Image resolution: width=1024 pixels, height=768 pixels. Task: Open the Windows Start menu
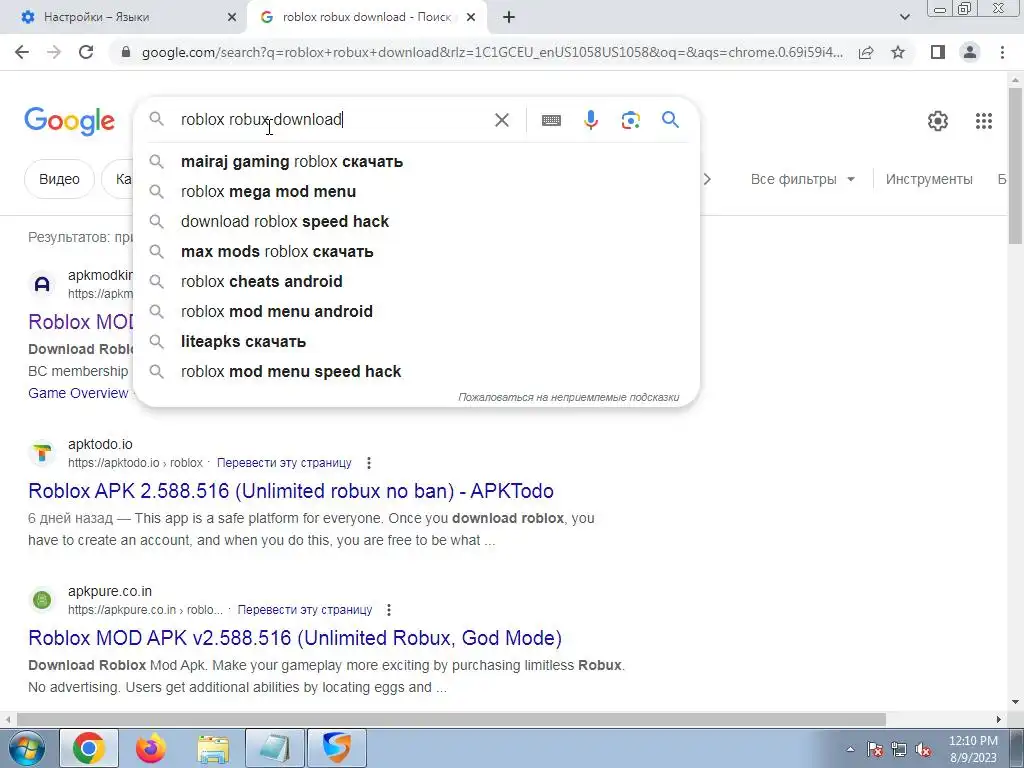(26, 748)
